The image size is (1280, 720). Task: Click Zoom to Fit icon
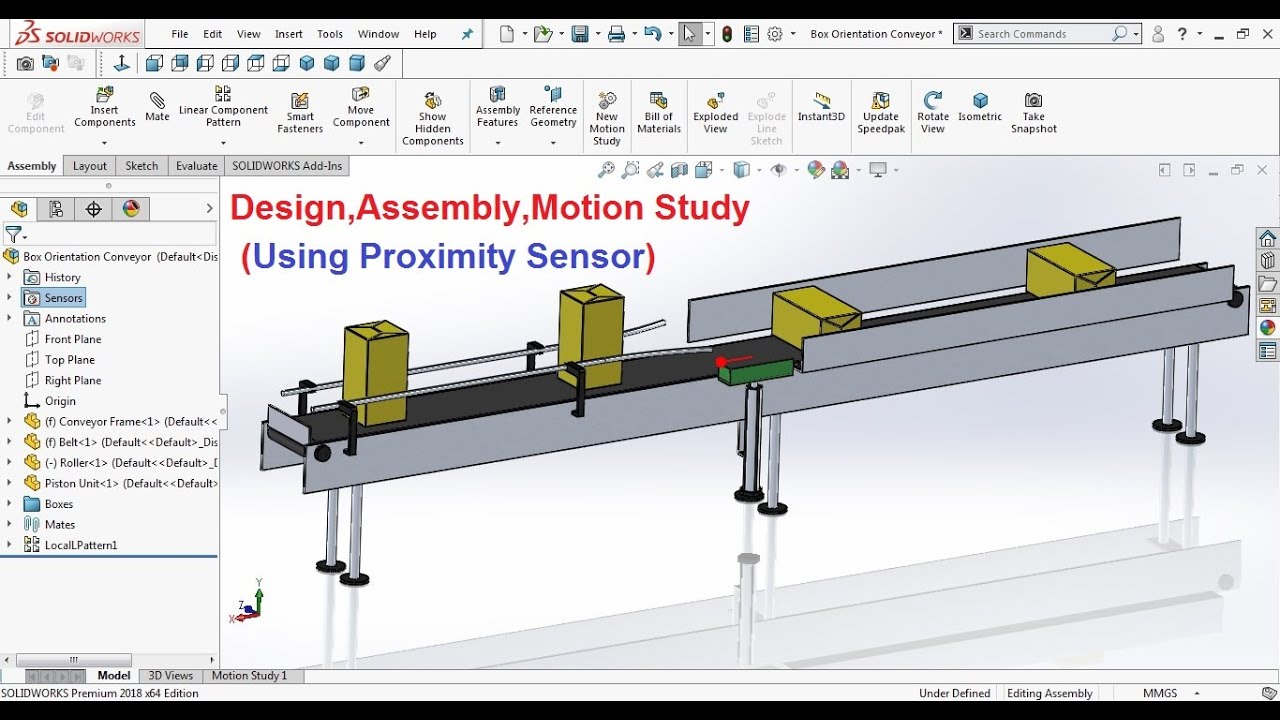point(604,170)
